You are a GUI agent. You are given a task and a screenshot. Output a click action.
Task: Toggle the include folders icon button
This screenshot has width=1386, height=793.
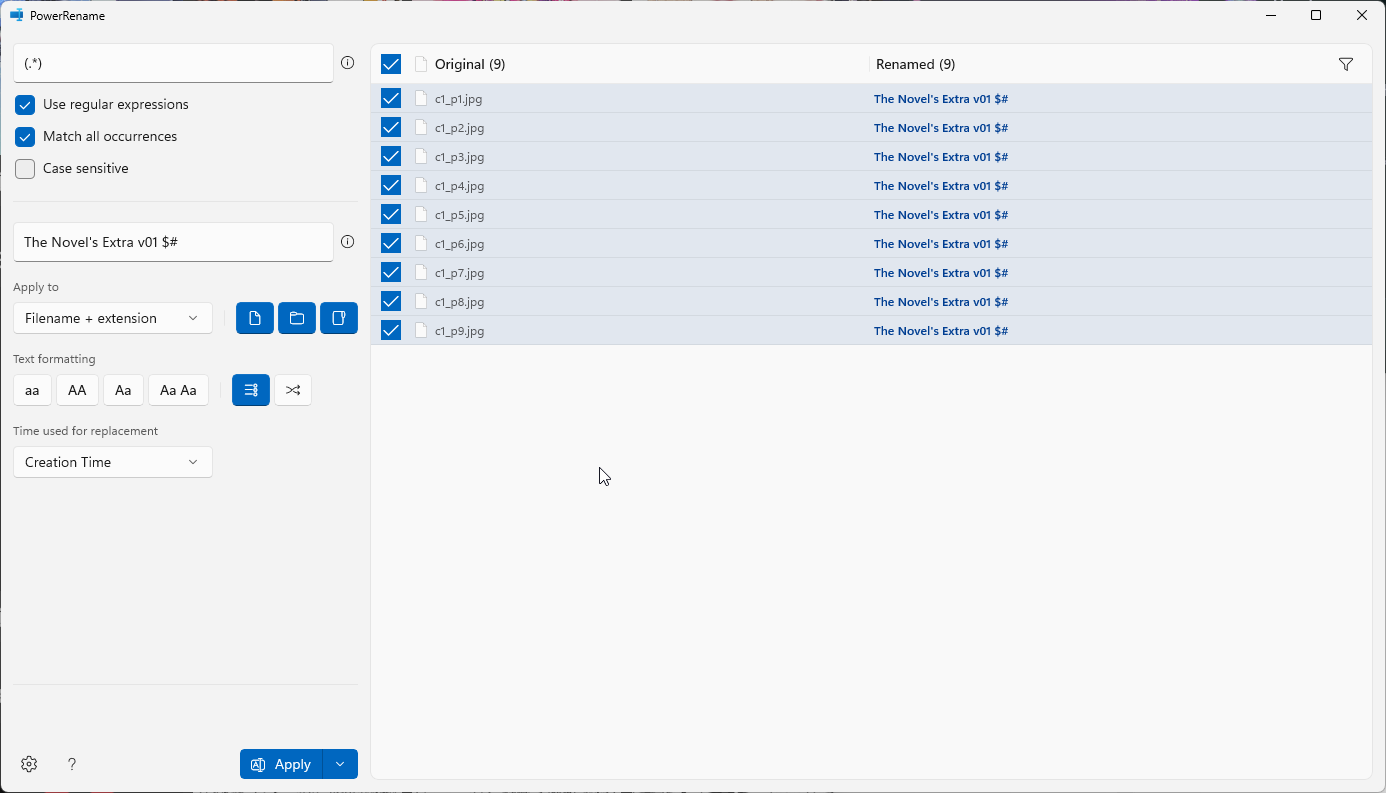pyautogui.click(x=297, y=318)
